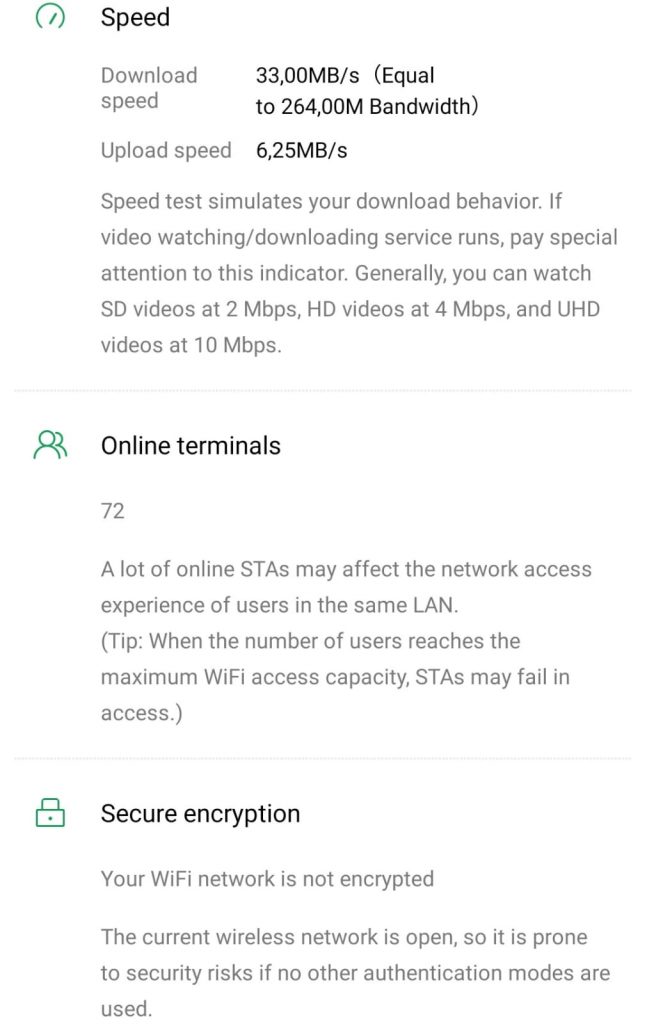The width and height of the screenshot is (647, 1024).
Task: Tap the online terminals count 72
Action: click(x=113, y=511)
